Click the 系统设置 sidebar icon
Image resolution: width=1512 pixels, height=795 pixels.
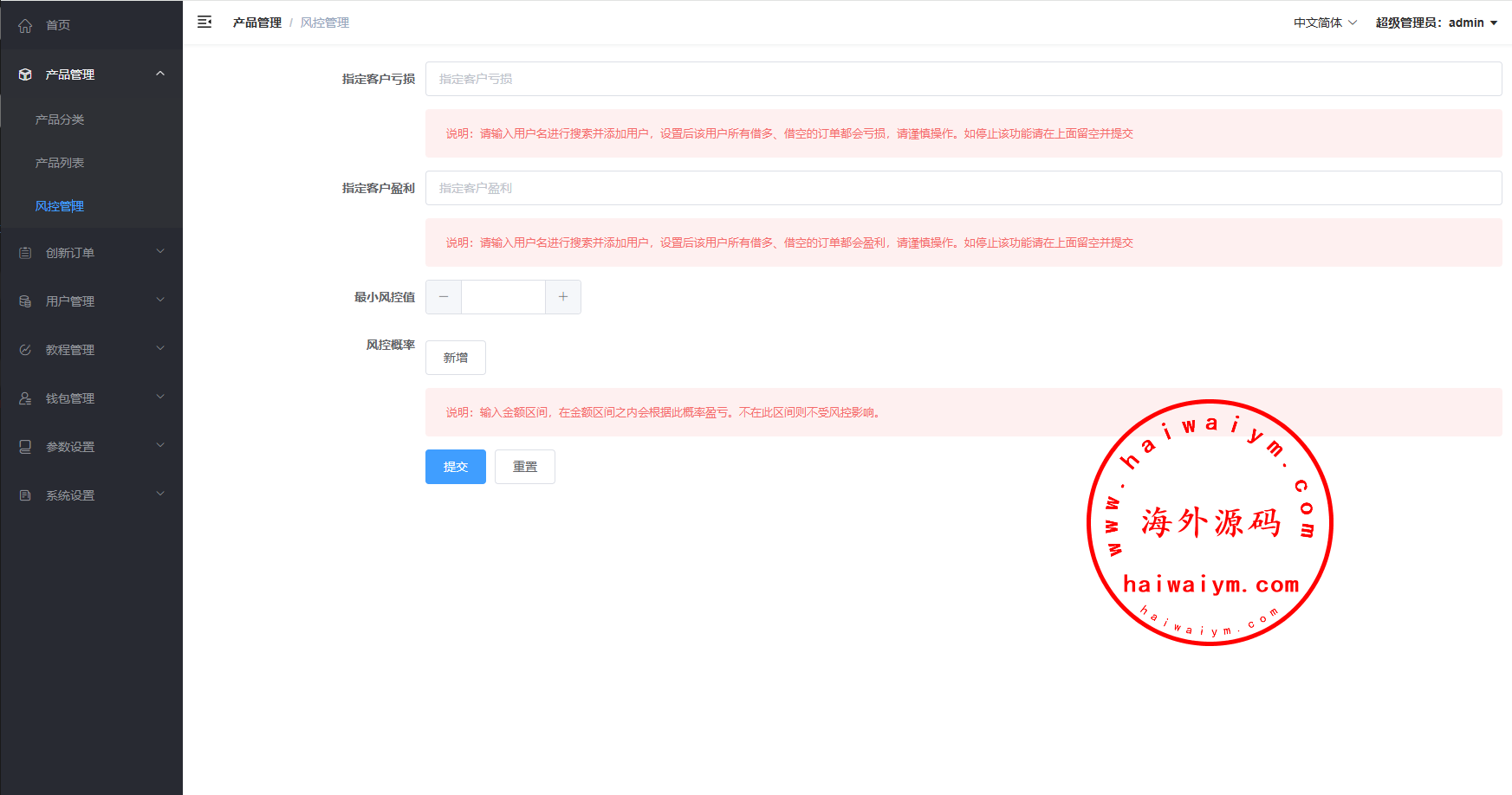pyautogui.click(x=25, y=495)
